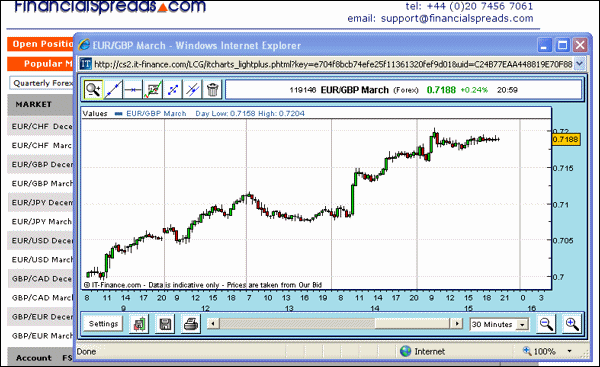The width and height of the screenshot is (600, 367).
Task: Click the trash can delete icon
Action: click(x=212, y=90)
